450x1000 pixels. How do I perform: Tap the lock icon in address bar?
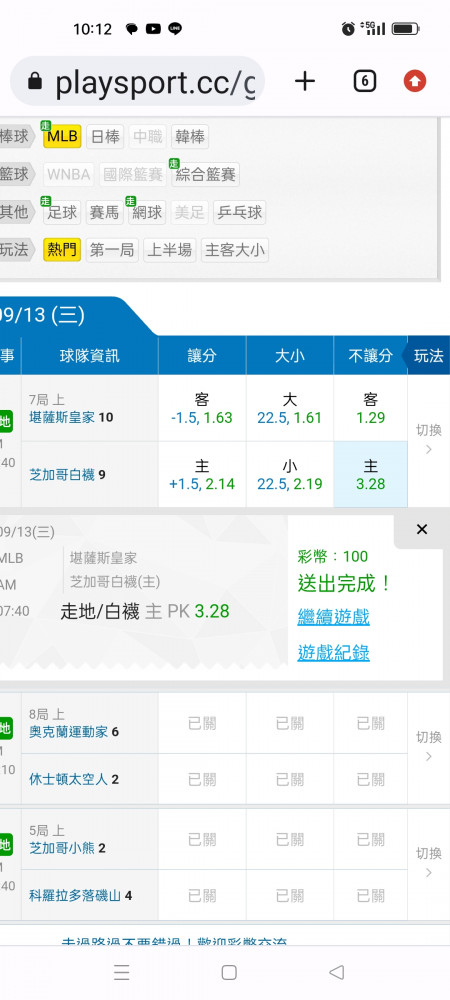point(35,81)
